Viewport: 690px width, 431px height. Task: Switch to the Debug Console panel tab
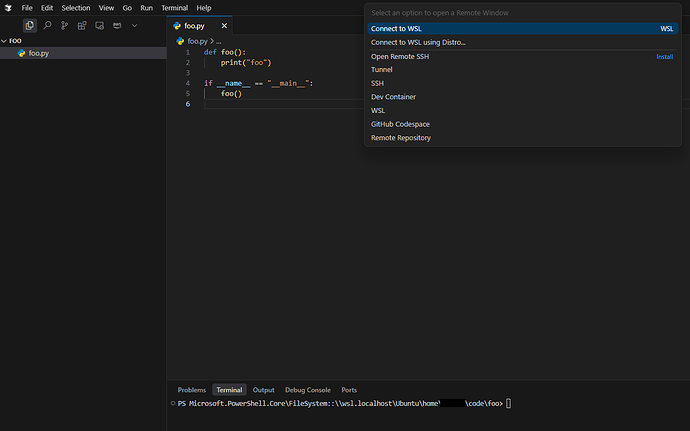tap(308, 390)
